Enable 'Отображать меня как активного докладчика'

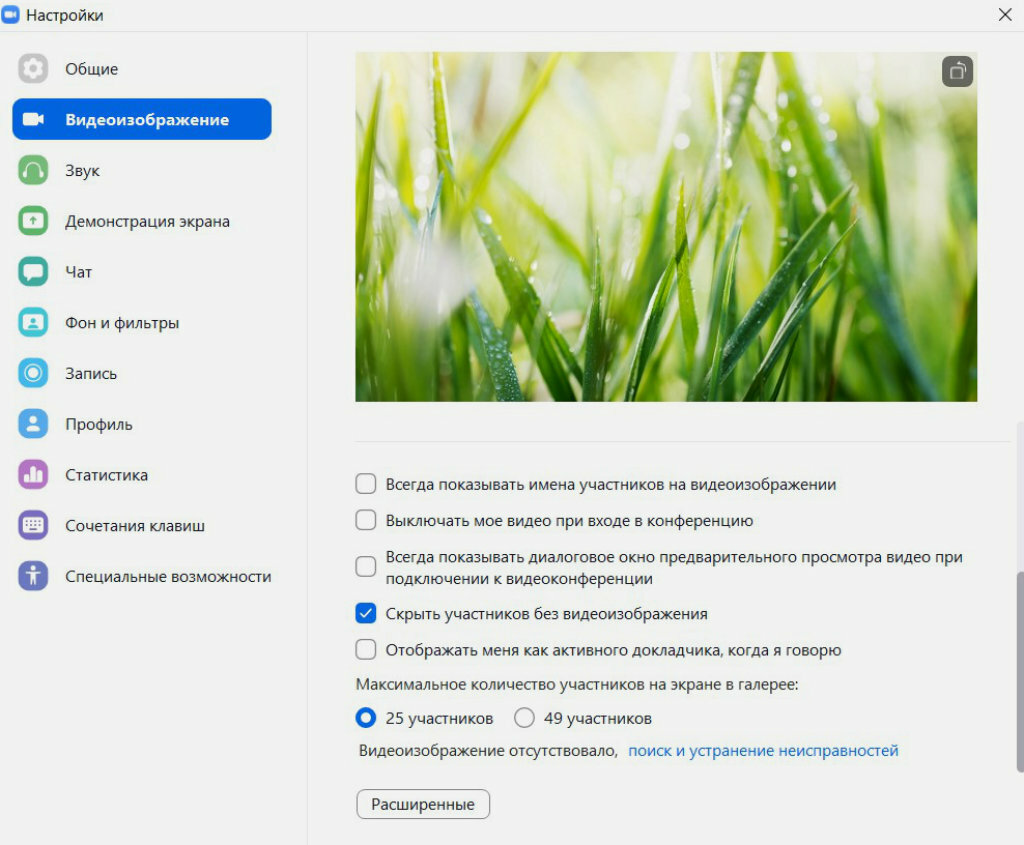pyautogui.click(x=366, y=650)
